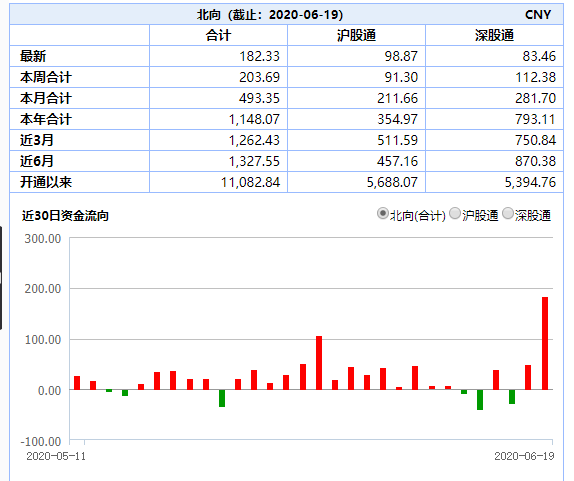Select the 沪股通 radio button

[x=455, y=213]
